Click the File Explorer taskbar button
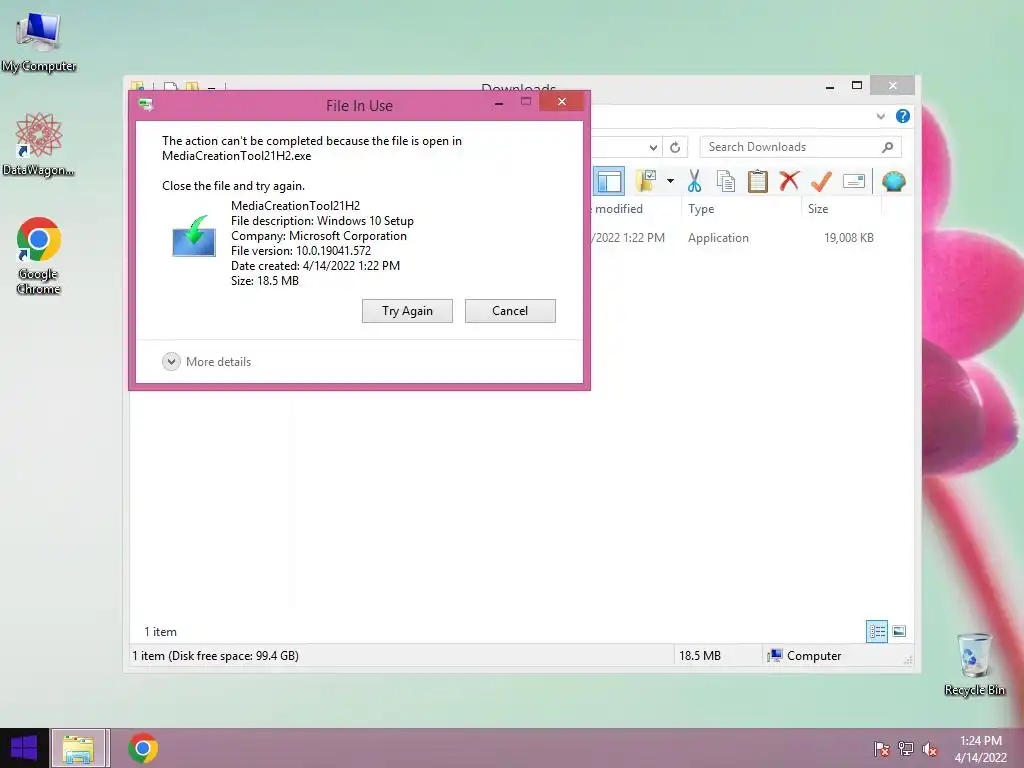This screenshot has height=768, width=1024. (x=78, y=748)
